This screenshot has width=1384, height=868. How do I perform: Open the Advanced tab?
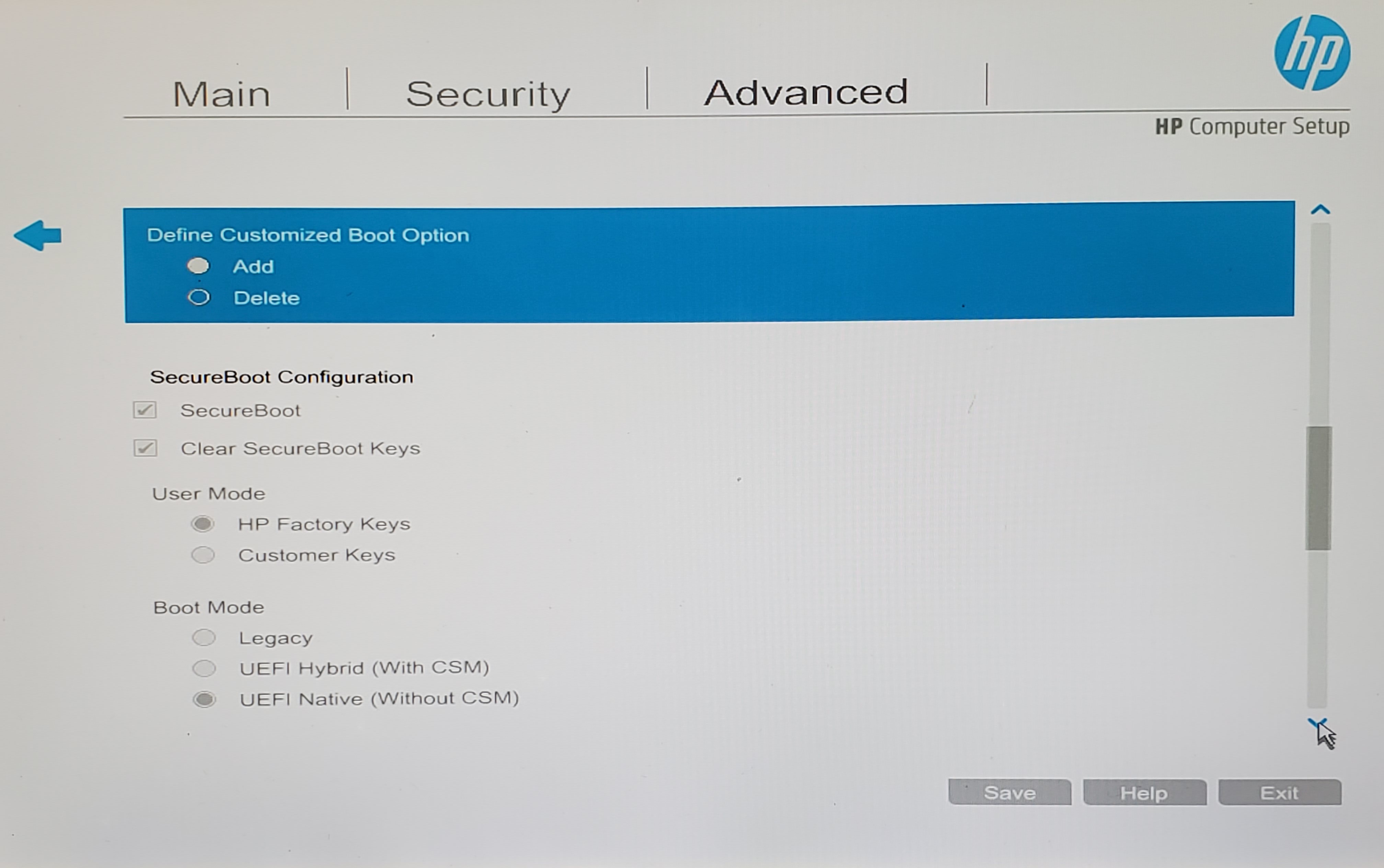[806, 92]
